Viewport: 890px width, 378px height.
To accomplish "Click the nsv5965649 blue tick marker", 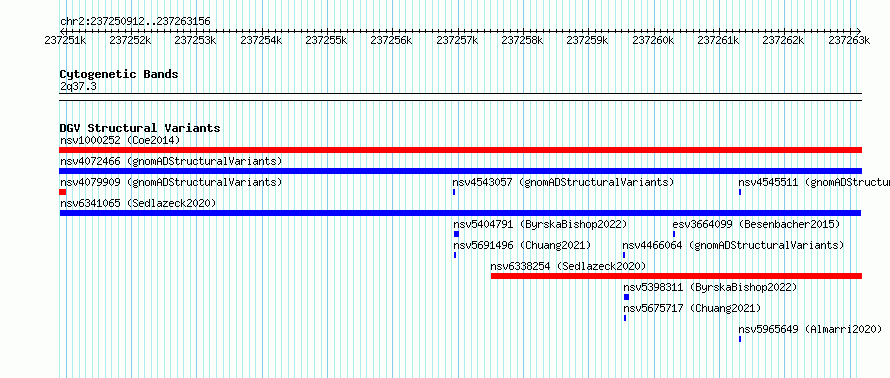I will [x=740, y=339].
